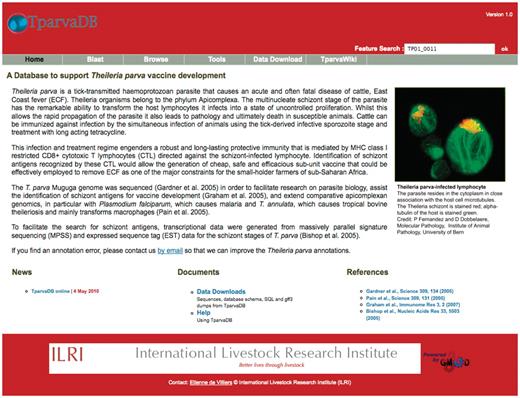Screen dimensions: 520x398
Task: Open the Tools menu tab
Action: click(x=217, y=59)
